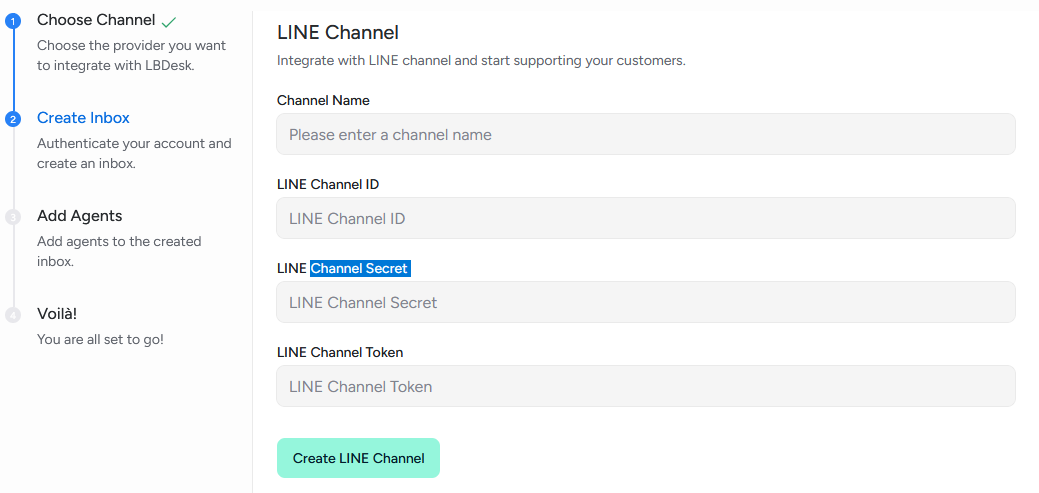Click the highlighted LINE Channel Secret label
1039x493 pixels.
tap(344, 268)
